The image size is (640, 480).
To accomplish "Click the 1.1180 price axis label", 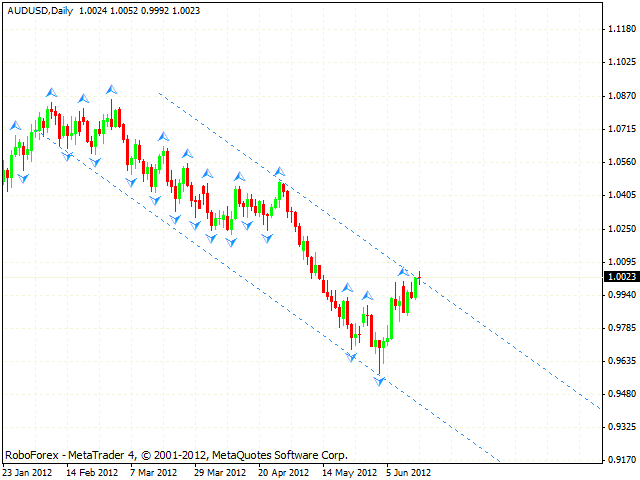I will (x=620, y=30).
